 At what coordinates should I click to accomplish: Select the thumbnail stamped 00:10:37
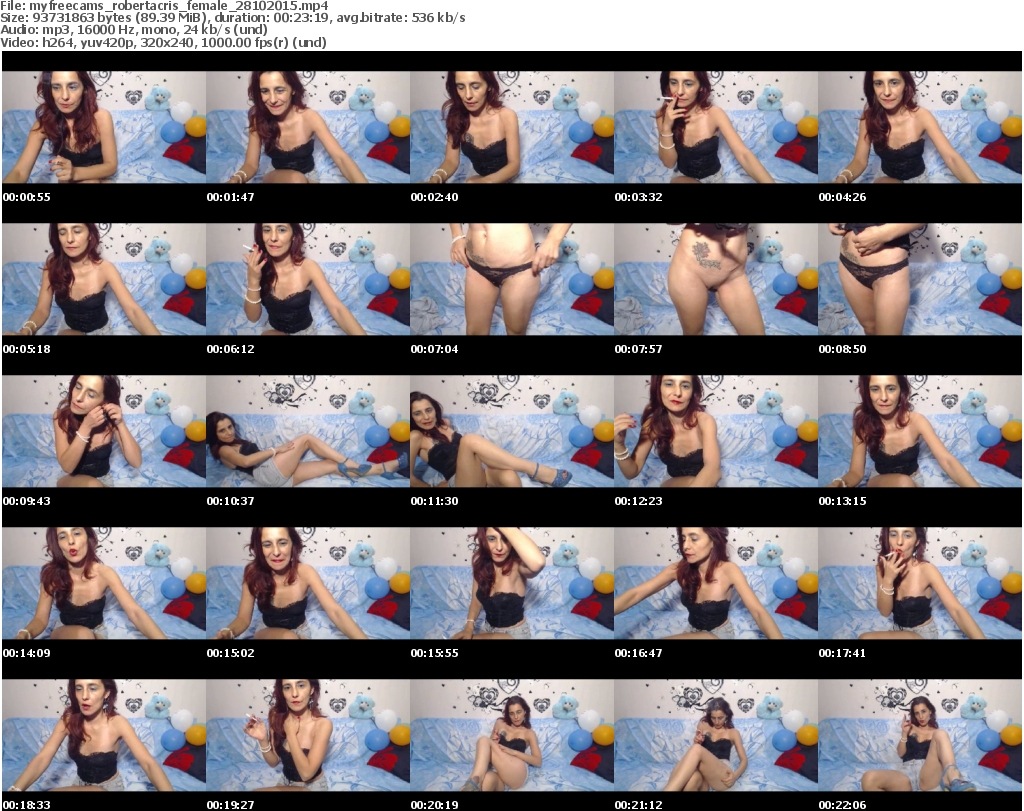point(308,431)
